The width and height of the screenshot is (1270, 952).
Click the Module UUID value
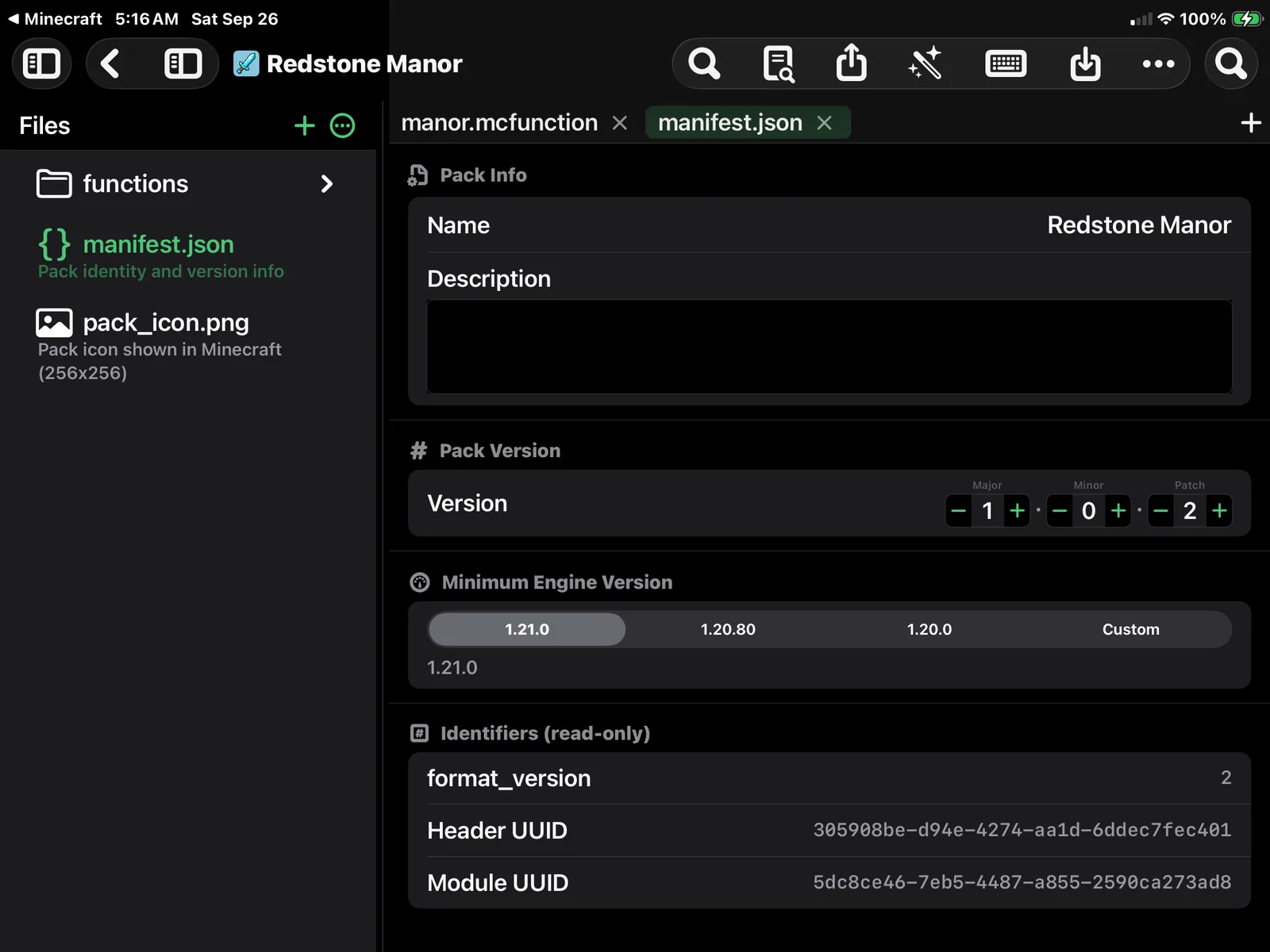[x=1022, y=882]
